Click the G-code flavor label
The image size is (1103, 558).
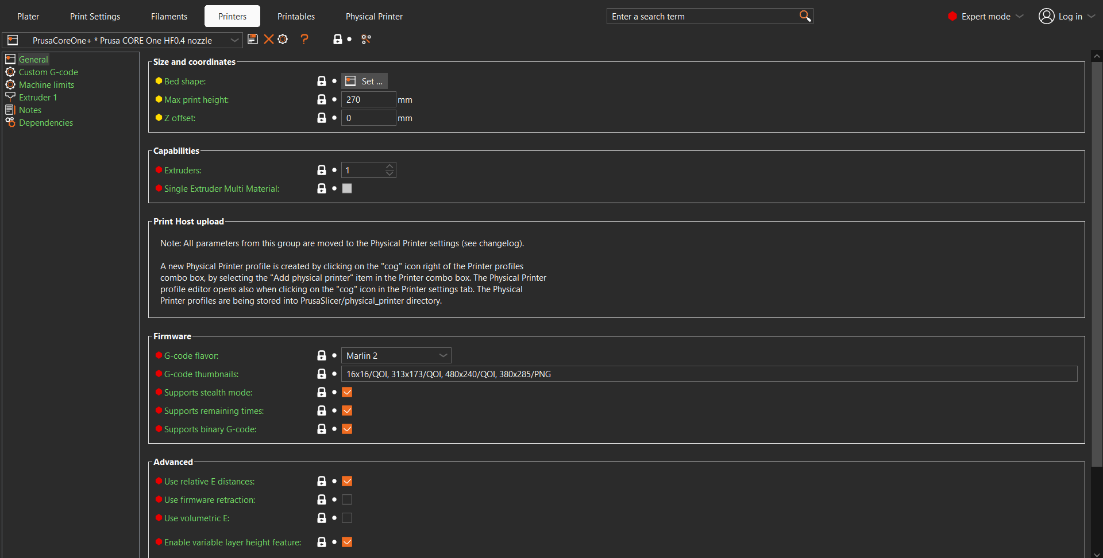point(191,356)
